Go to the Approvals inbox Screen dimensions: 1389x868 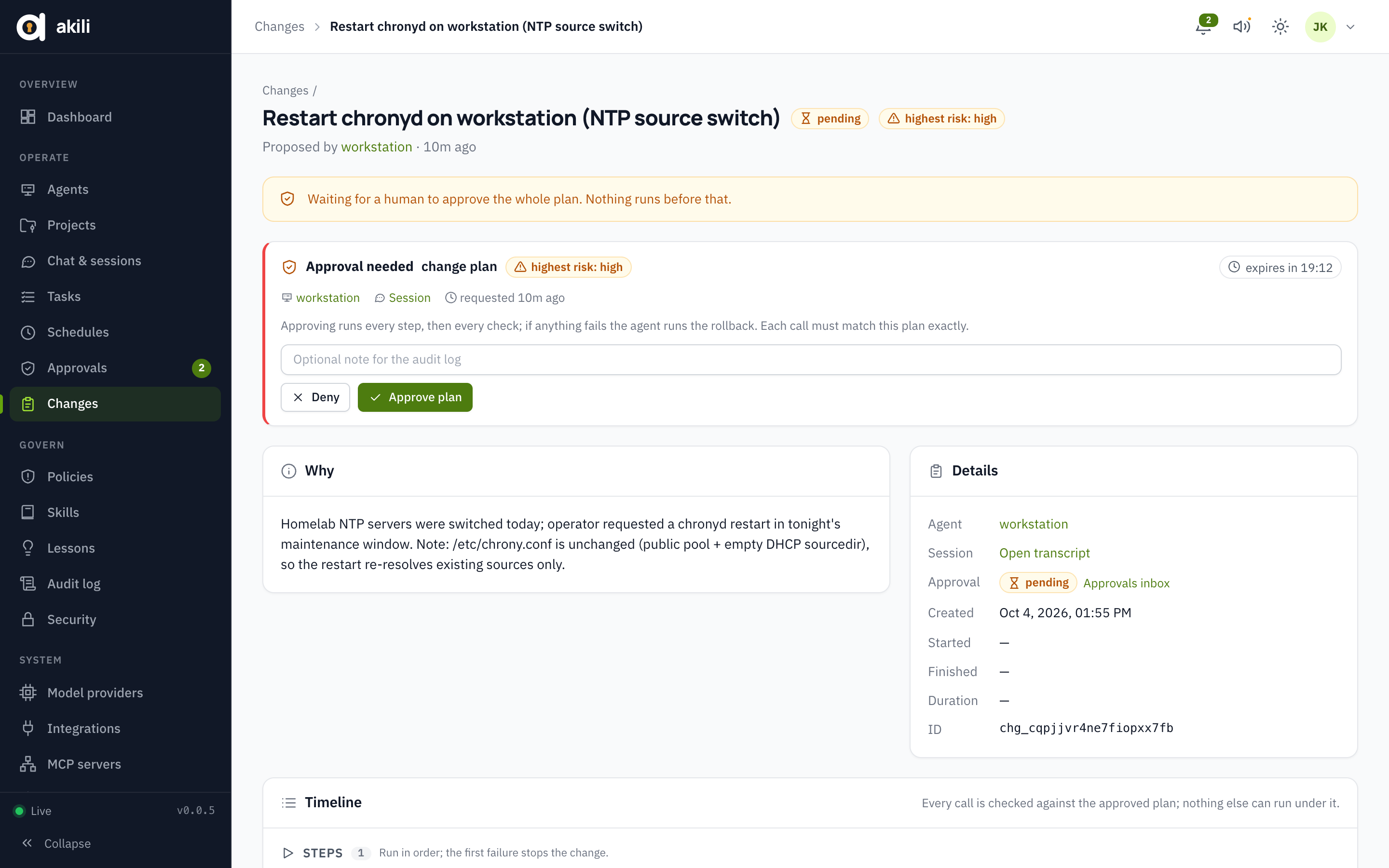1126,583
